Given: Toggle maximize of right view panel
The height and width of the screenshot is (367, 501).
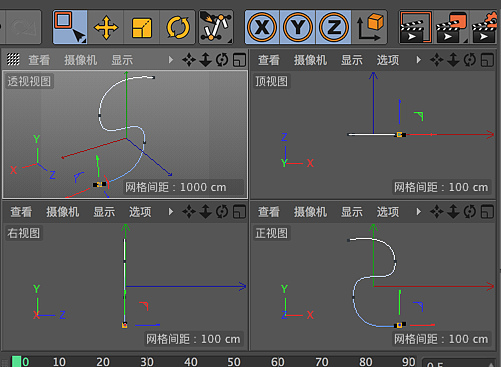Looking at the screenshot, I should click(239, 212).
